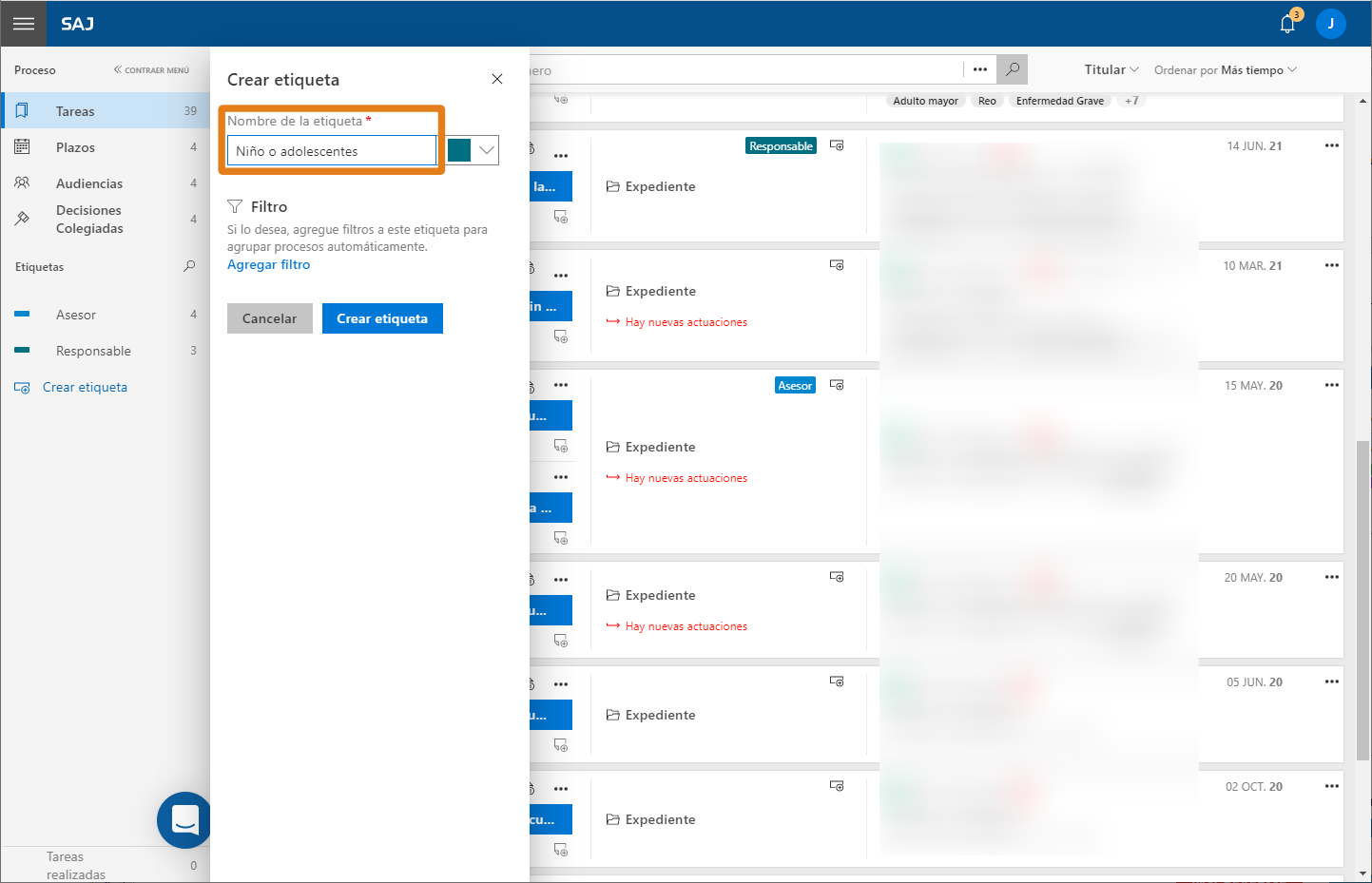Open more options for 10 MAR. 21 row
The image size is (1372, 883).
[x=1331, y=265]
